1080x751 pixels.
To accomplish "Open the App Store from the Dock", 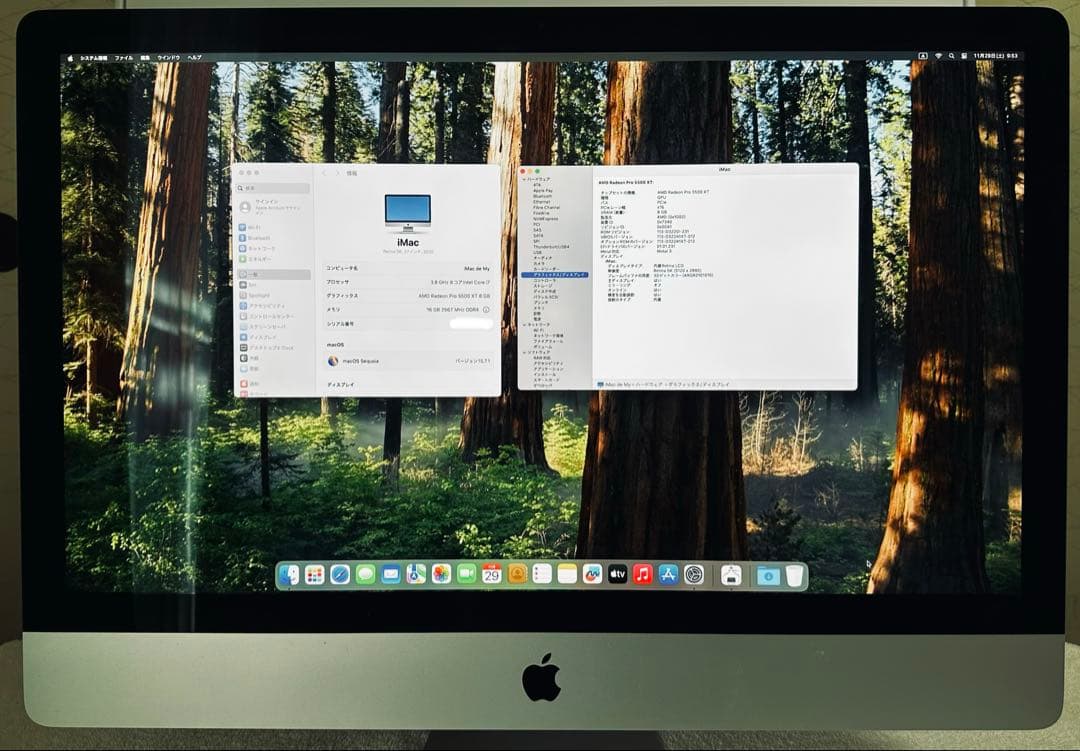I will coord(666,575).
